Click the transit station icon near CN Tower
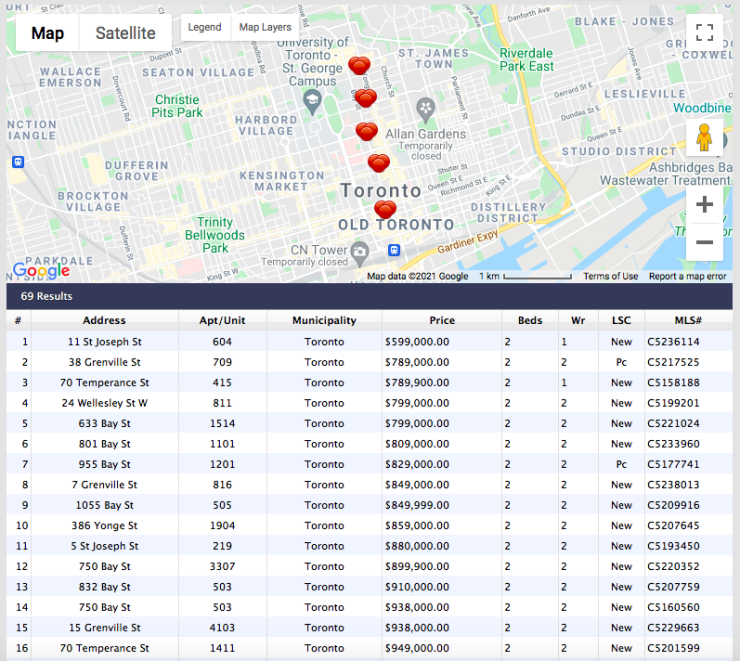 coord(394,250)
